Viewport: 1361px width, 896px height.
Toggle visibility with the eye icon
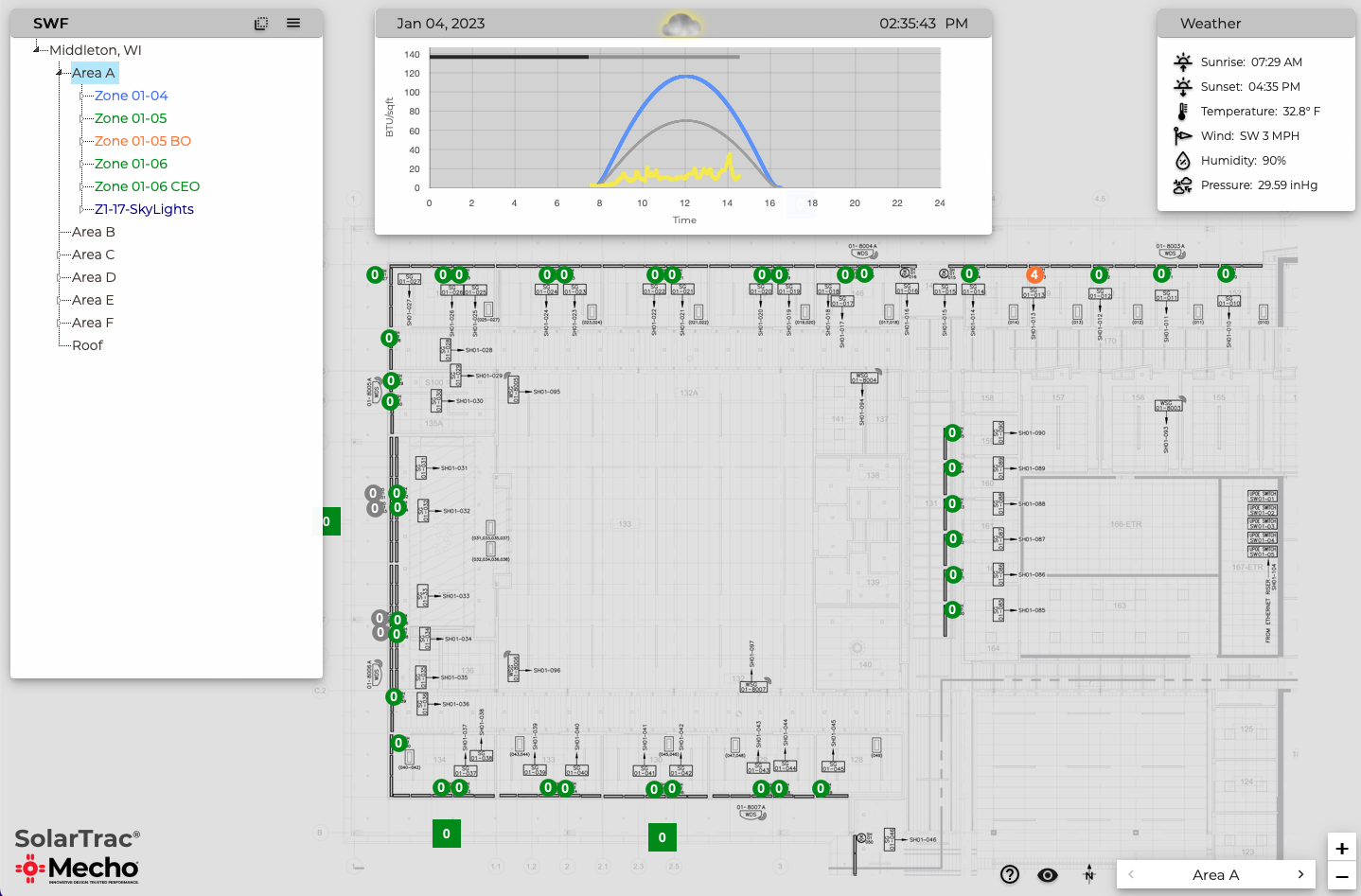(1048, 875)
